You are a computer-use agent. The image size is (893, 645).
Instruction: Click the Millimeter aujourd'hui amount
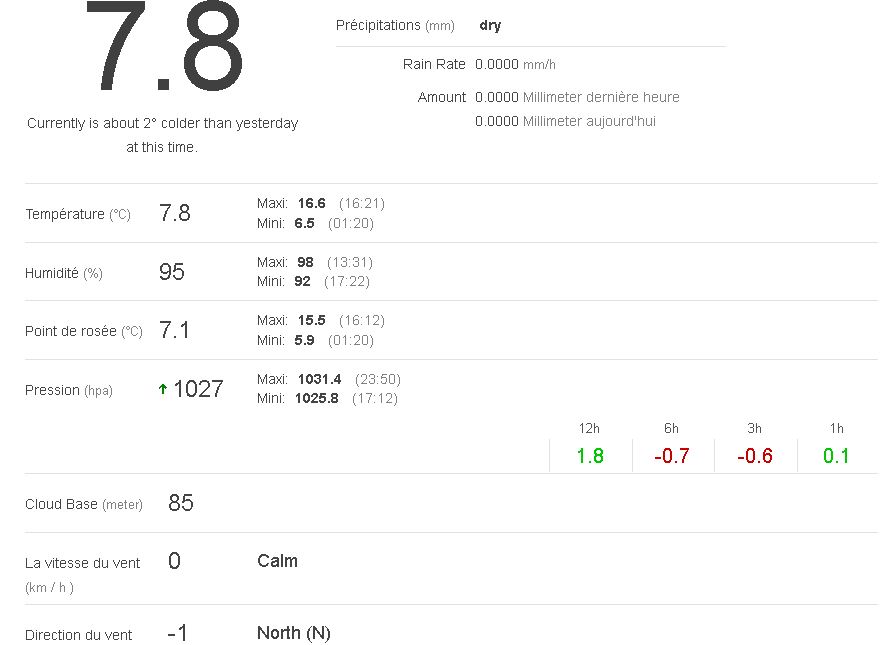pos(565,121)
